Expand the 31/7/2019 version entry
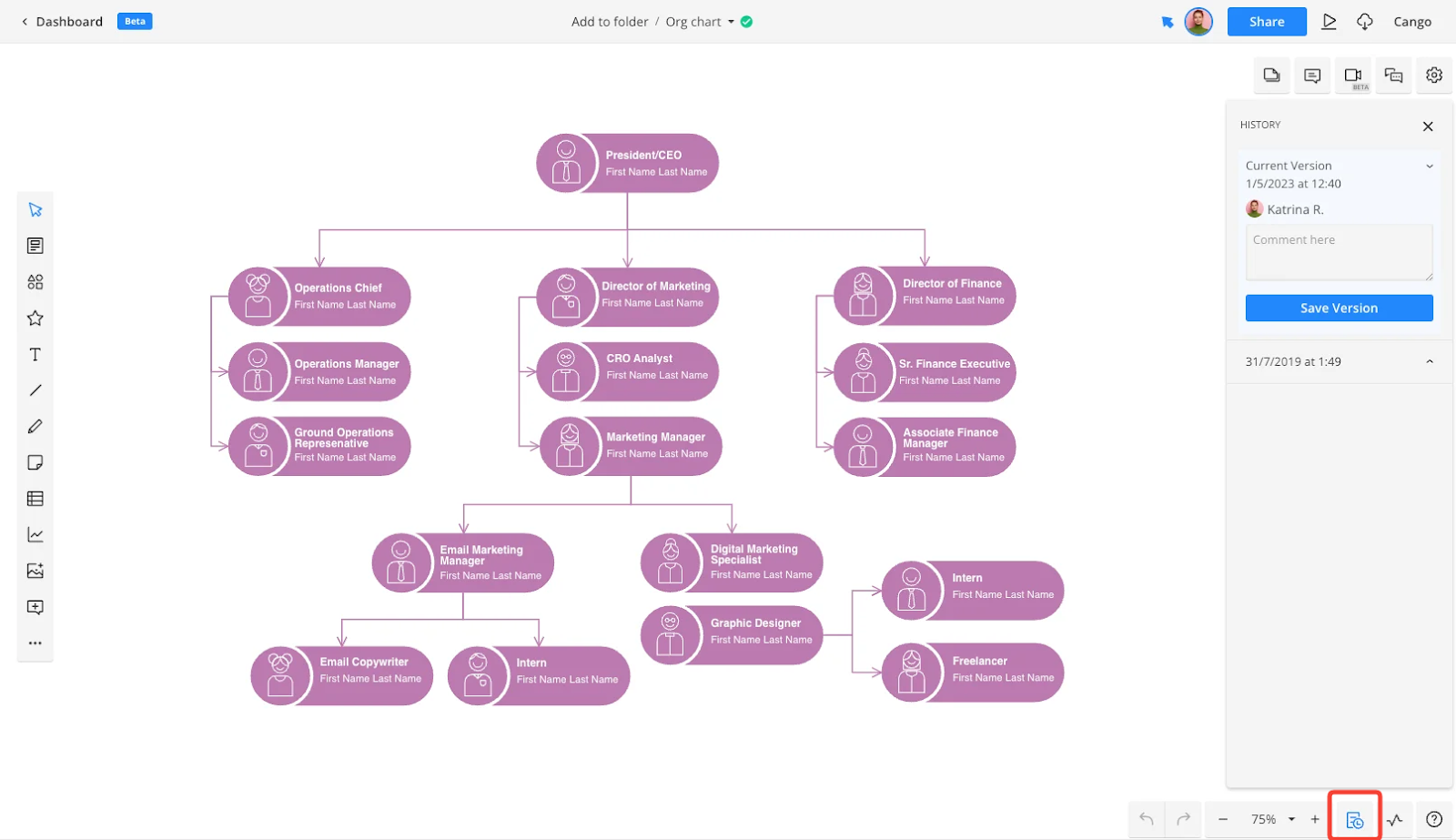The height and width of the screenshot is (840, 1456). click(x=1428, y=361)
